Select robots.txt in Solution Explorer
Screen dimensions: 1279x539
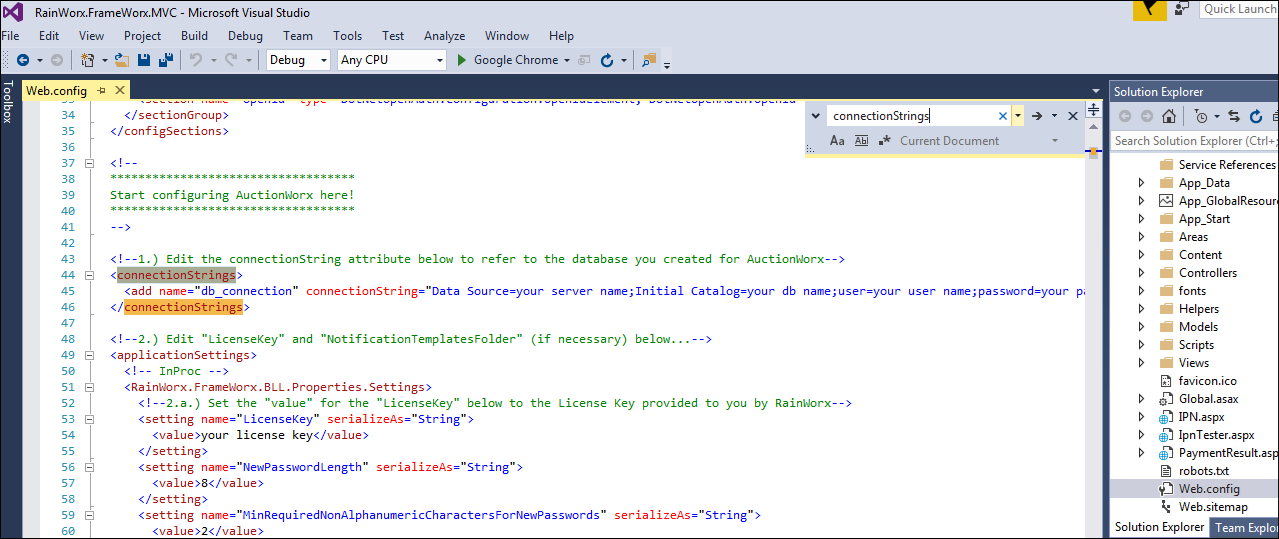click(1203, 471)
